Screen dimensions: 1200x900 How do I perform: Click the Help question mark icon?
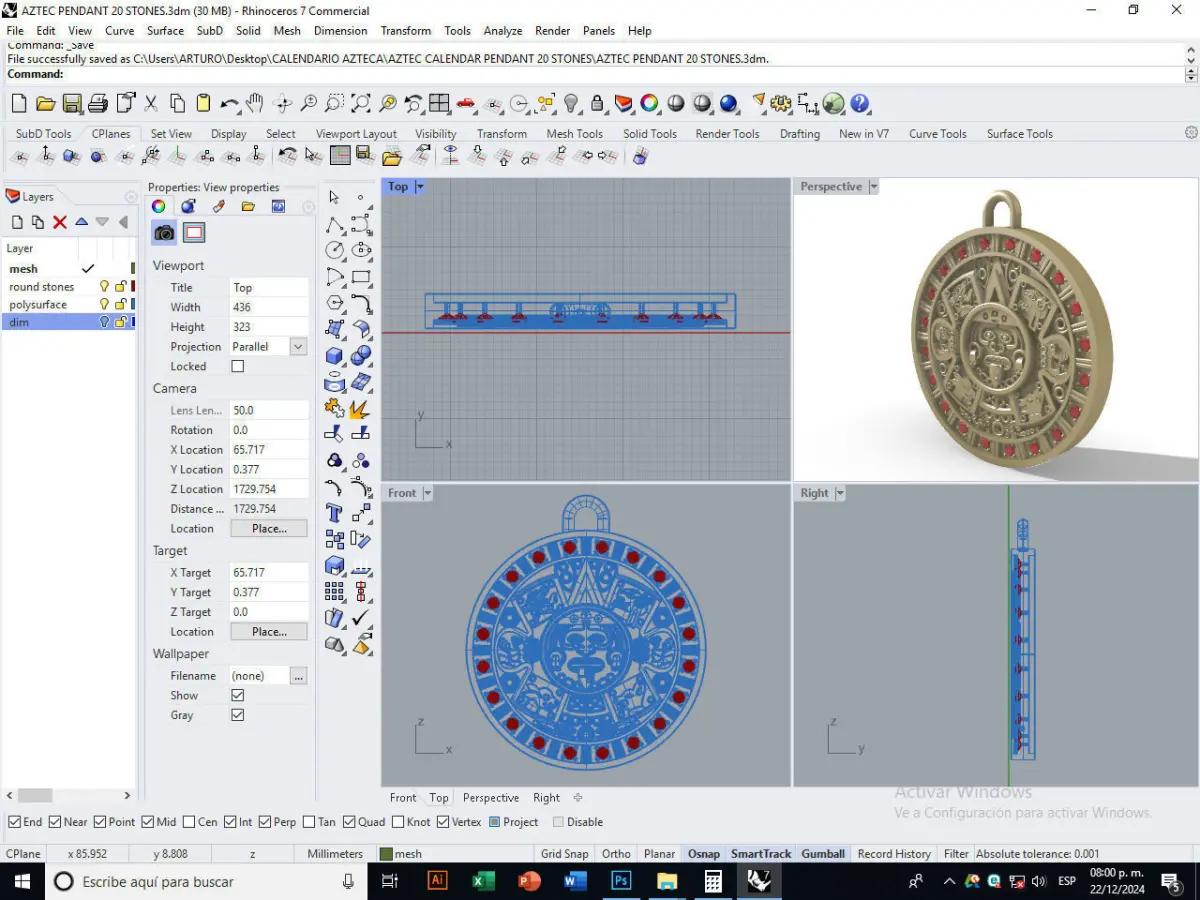(860, 103)
